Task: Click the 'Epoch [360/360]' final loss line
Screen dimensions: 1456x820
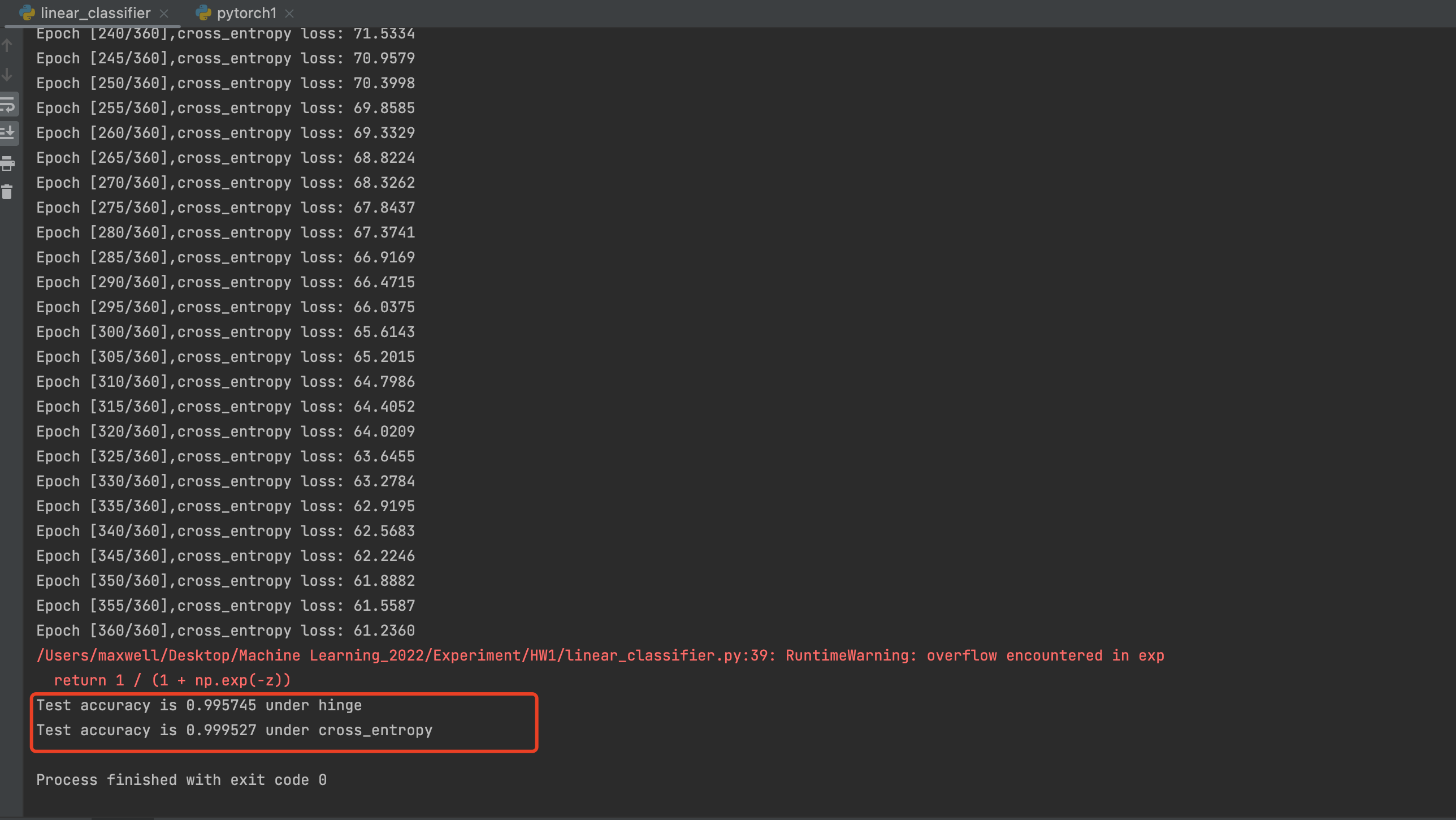Action: (x=226, y=631)
